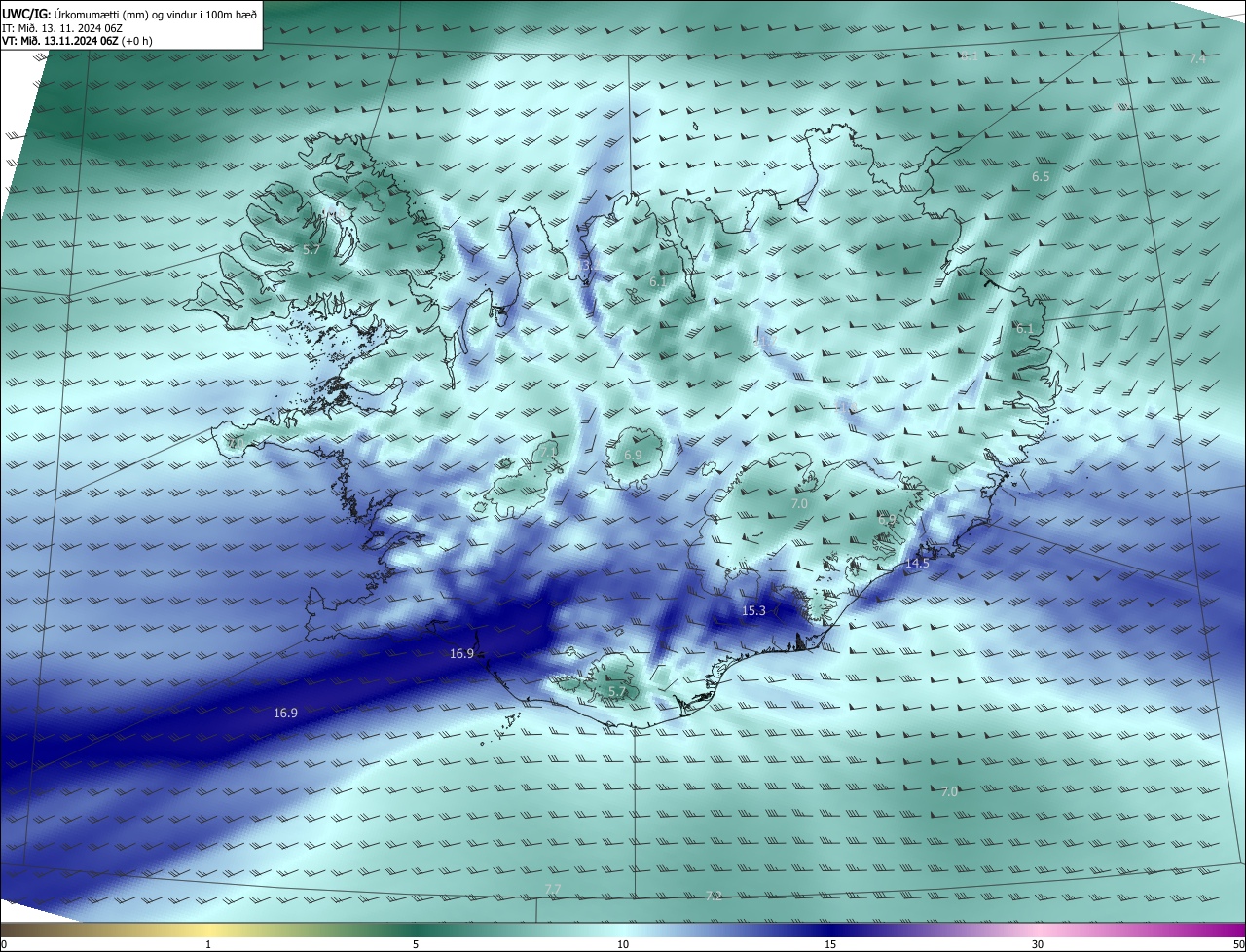Click the 5.7 label on the Westfjords peninsula
1246x952 pixels.
tap(311, 250)
